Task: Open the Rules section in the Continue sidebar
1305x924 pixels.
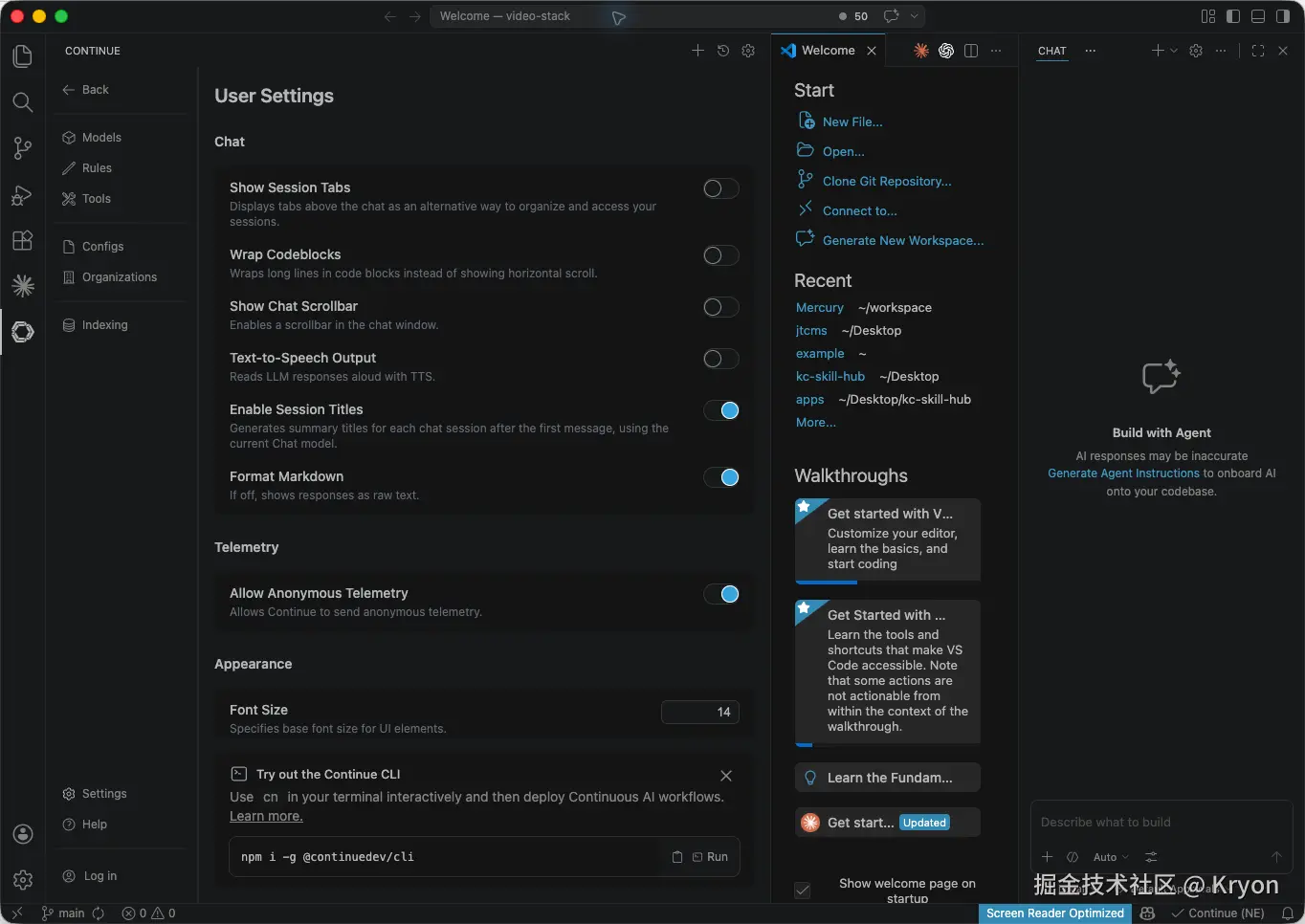Action: (97, 168)
